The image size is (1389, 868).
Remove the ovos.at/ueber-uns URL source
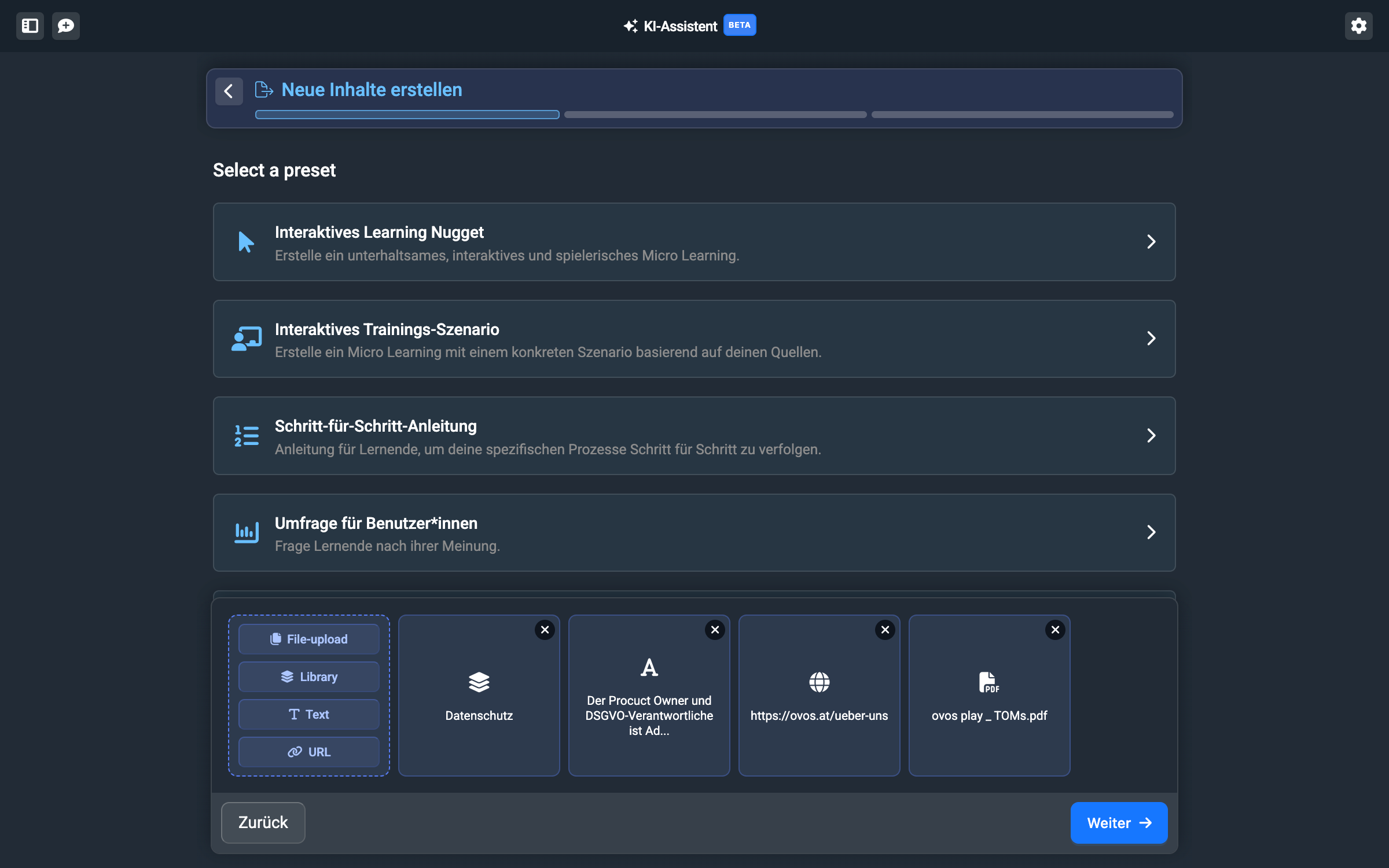pos(885,630)
